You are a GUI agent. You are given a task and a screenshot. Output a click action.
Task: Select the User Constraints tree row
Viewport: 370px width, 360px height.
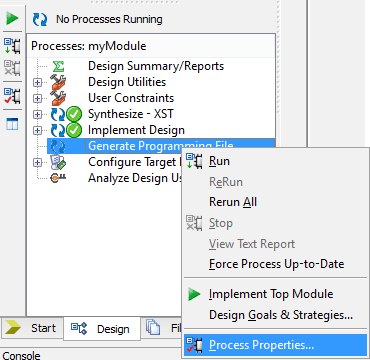[131, 98]
